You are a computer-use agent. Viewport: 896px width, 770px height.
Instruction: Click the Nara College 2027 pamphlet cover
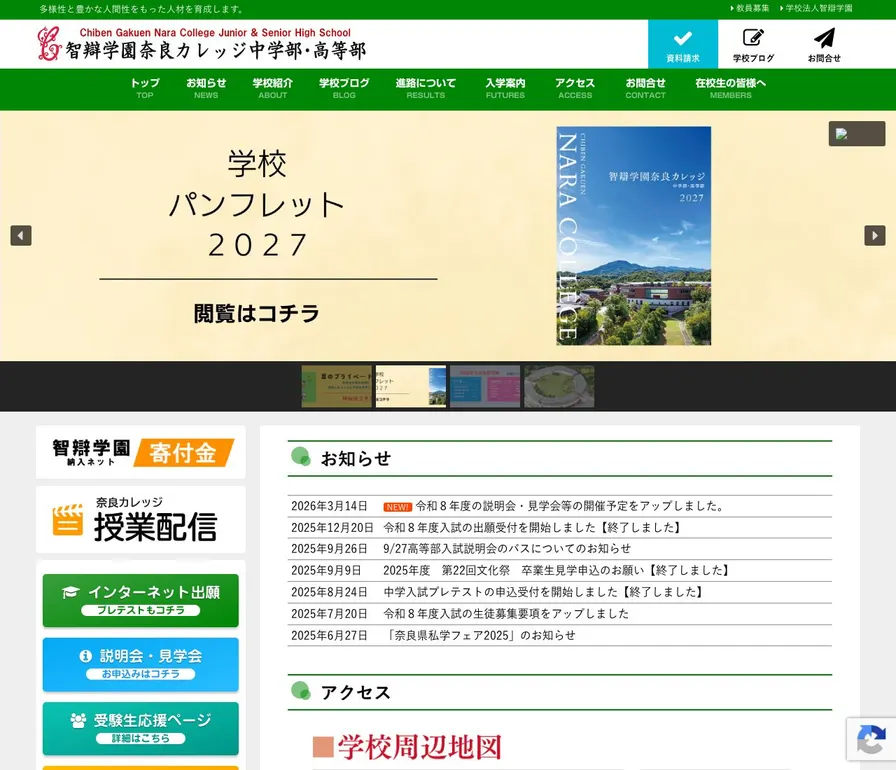(634, 236)
